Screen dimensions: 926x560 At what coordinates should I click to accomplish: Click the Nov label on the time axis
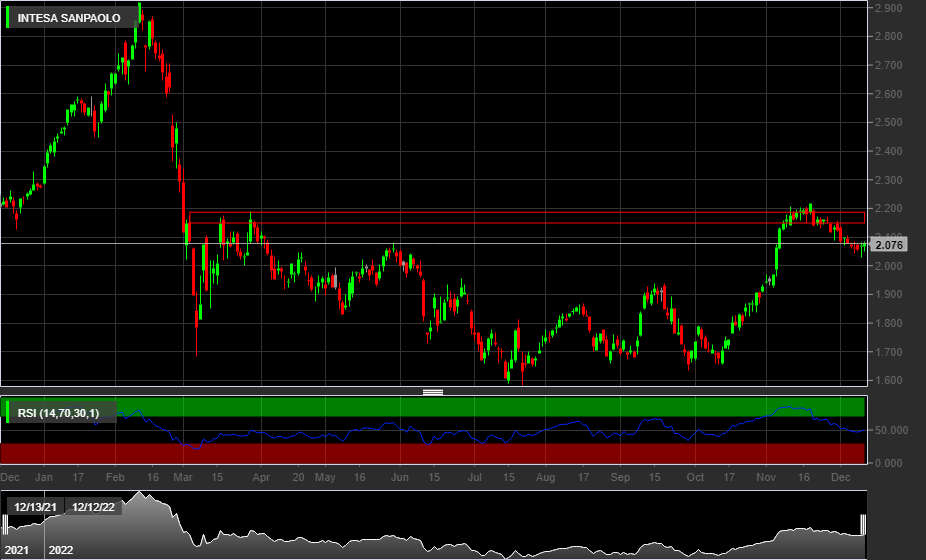pyautogui.click(x=766, y=477)
